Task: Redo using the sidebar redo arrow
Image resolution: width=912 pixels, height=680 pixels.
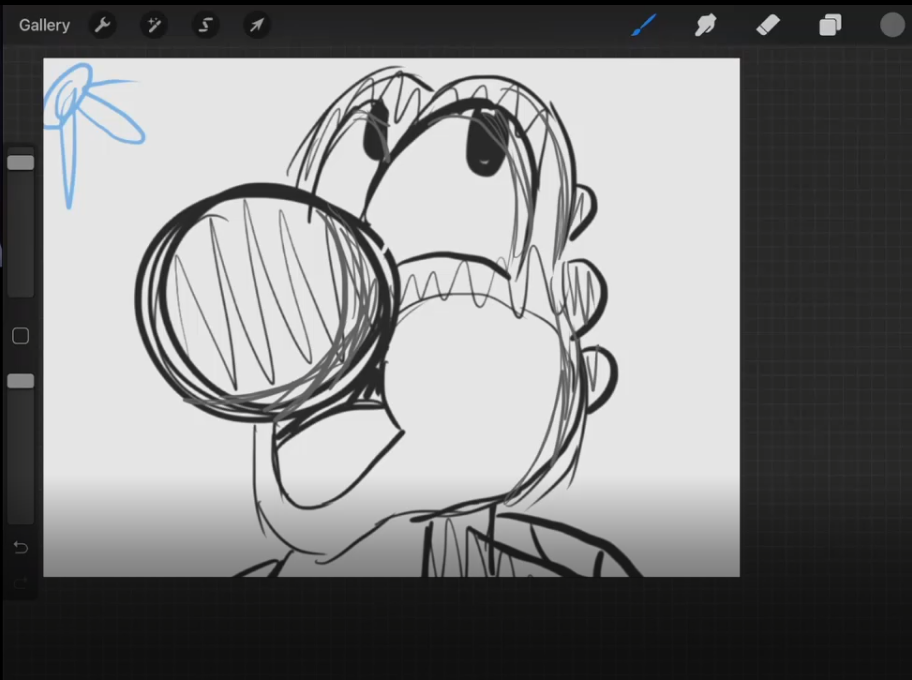Action: pyautogui.click(x=20, y=583)
